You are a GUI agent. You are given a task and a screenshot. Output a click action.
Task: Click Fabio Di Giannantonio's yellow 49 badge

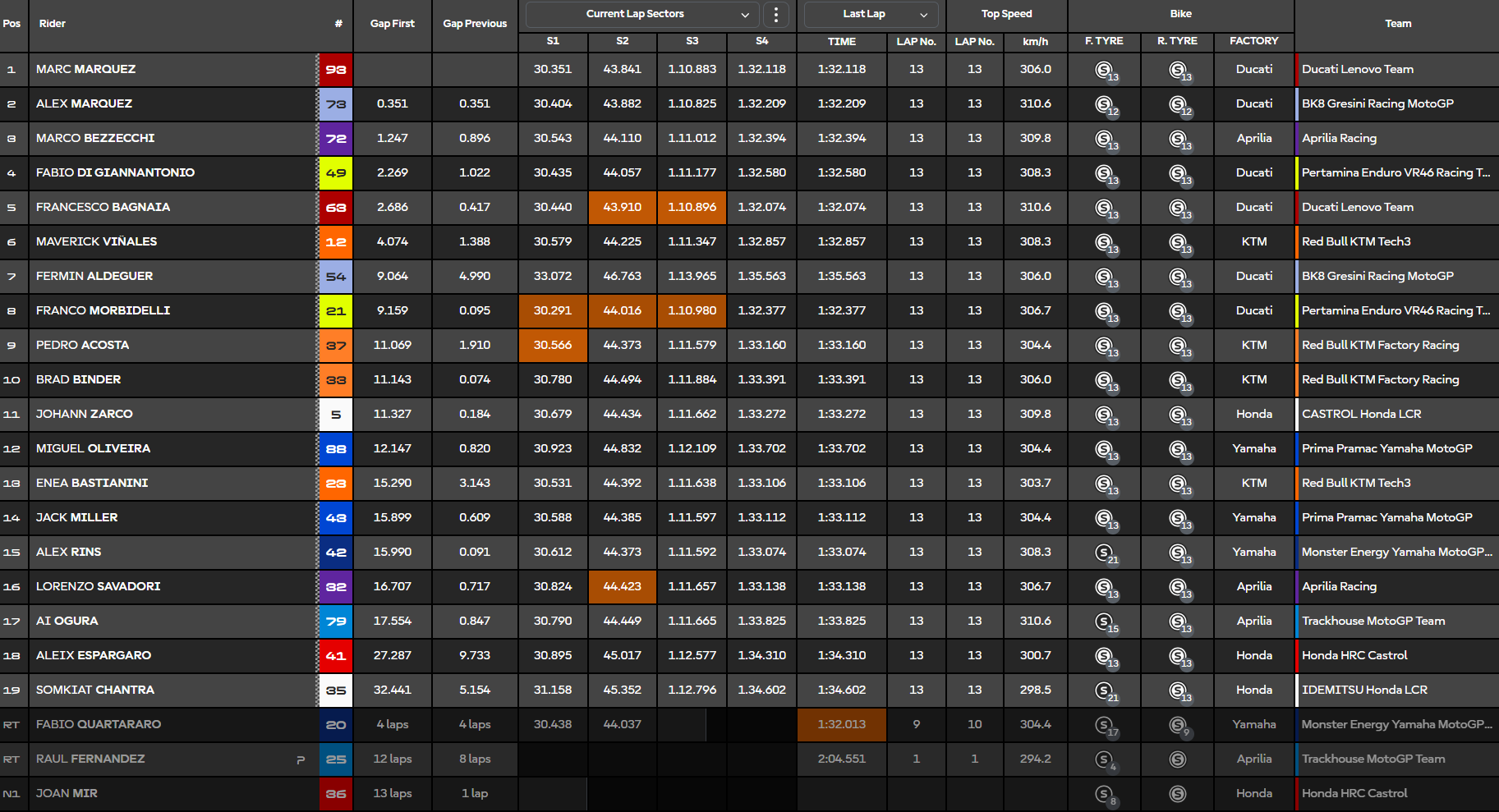pos(336,173)
